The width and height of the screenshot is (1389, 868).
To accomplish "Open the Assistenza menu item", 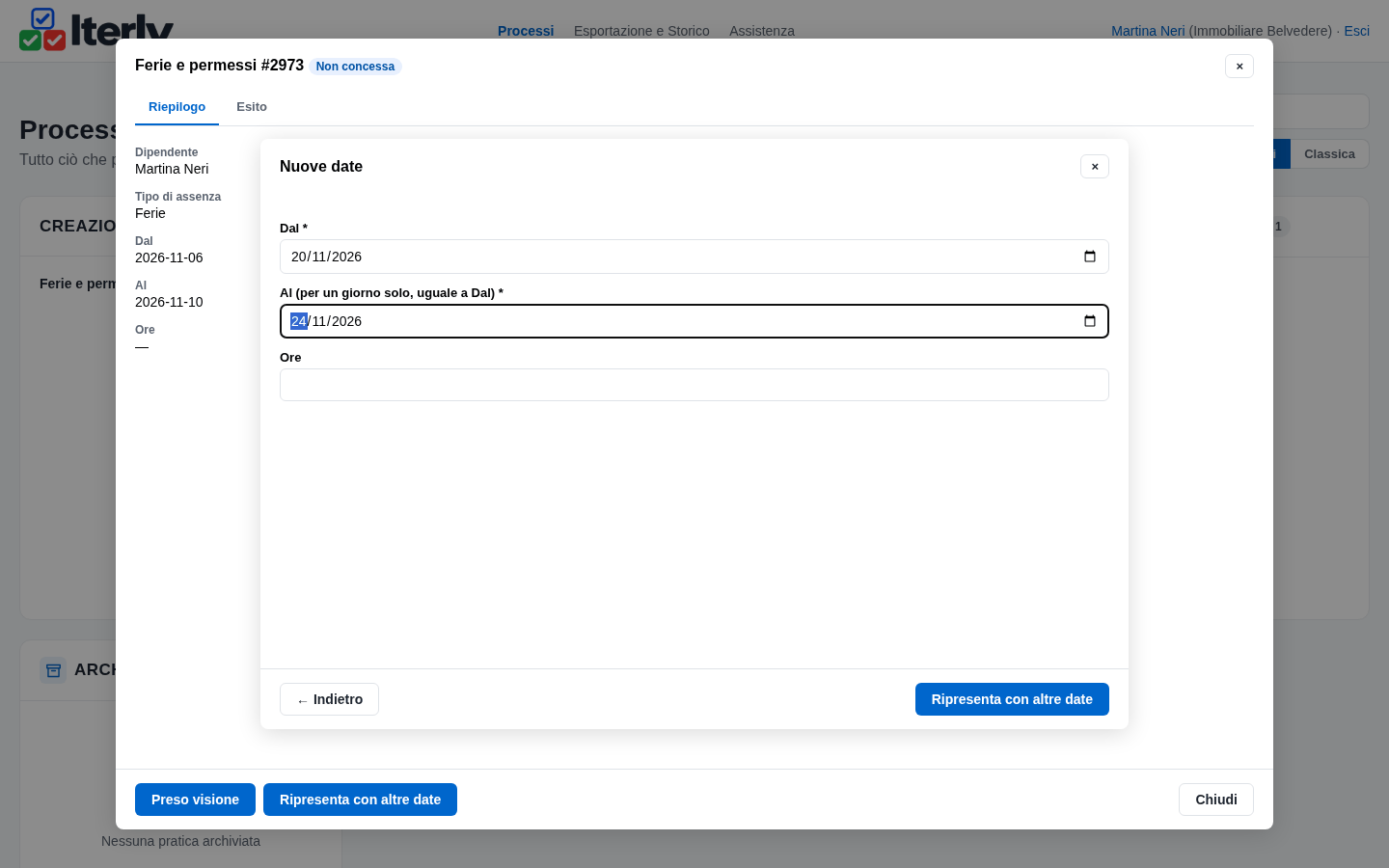I will coord(762,31).
